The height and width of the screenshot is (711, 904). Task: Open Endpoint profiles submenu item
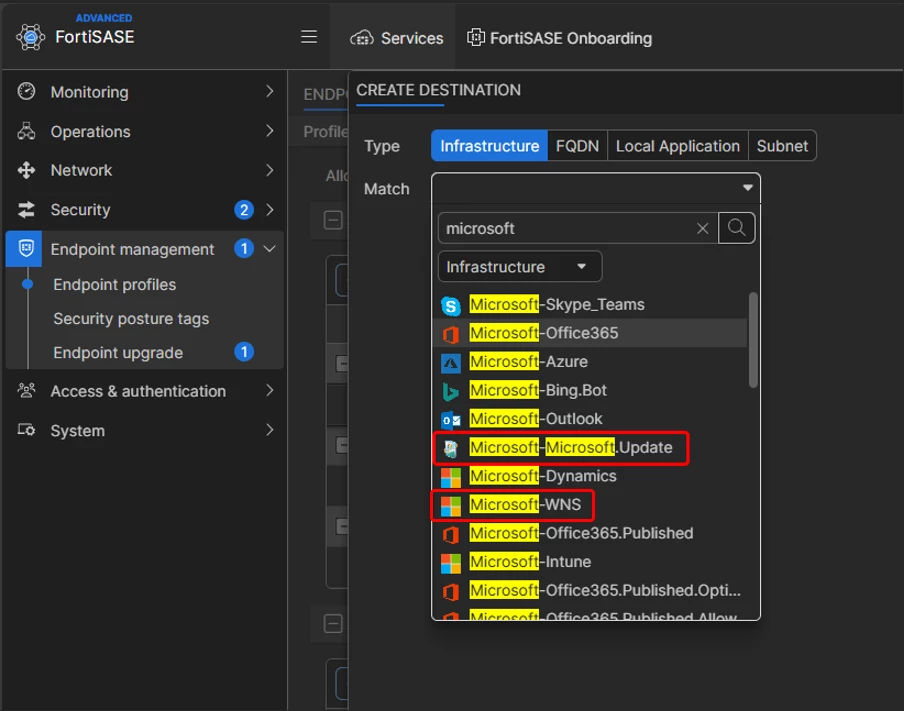(115, 284)
